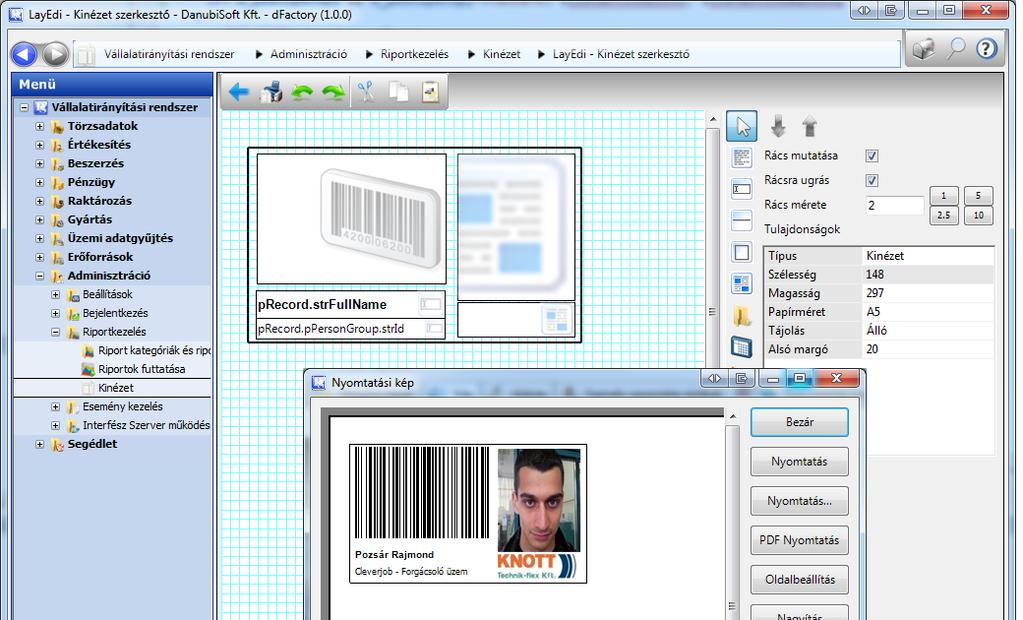
Task: Pick the text field tool icon
Action: [742, 189]
